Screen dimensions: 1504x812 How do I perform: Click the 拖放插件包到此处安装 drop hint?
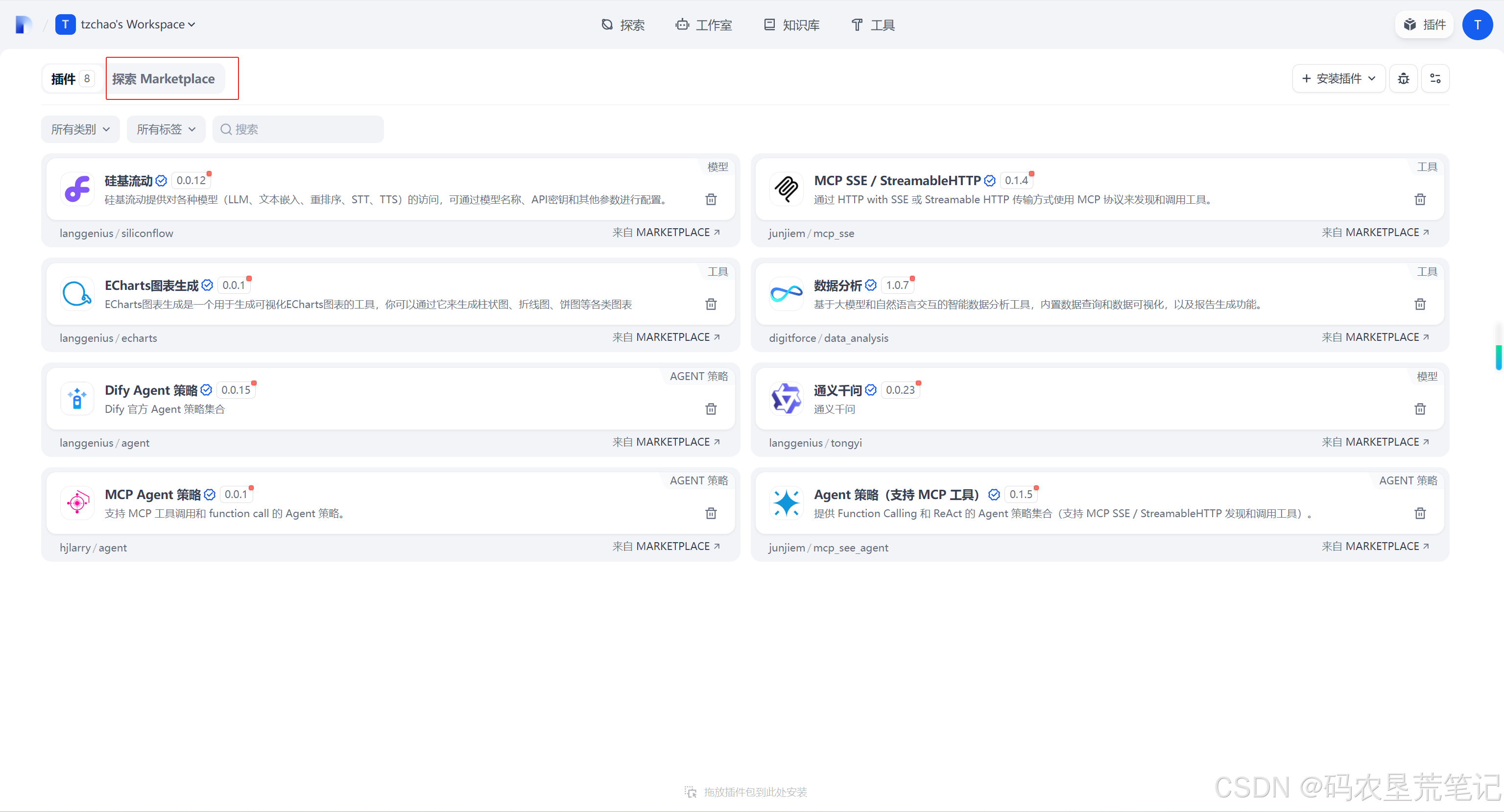745,791
